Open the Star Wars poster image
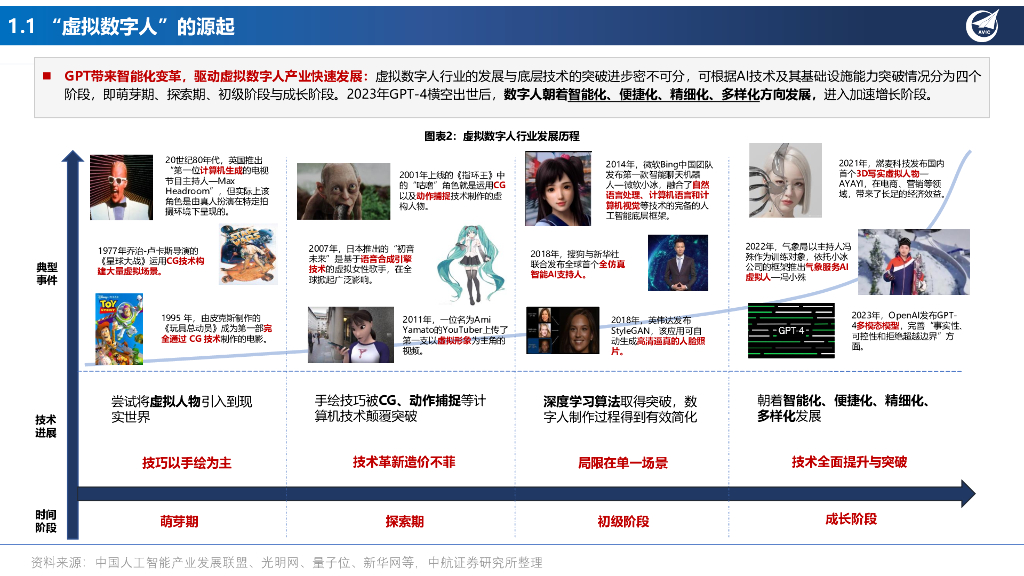The width and height of the screenshot is (1024, 576). [x=248, y=255]
